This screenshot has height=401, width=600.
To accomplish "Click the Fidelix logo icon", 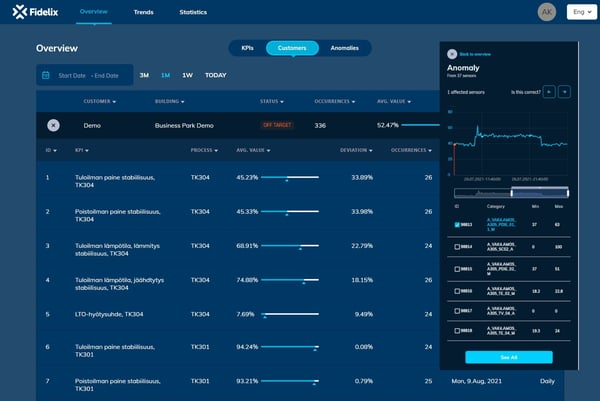I will click(19, 12).
